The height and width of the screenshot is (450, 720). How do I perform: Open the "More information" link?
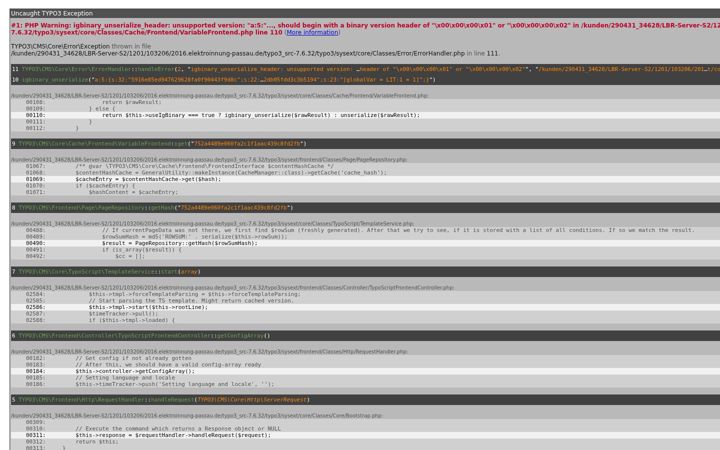click(312, 33)
